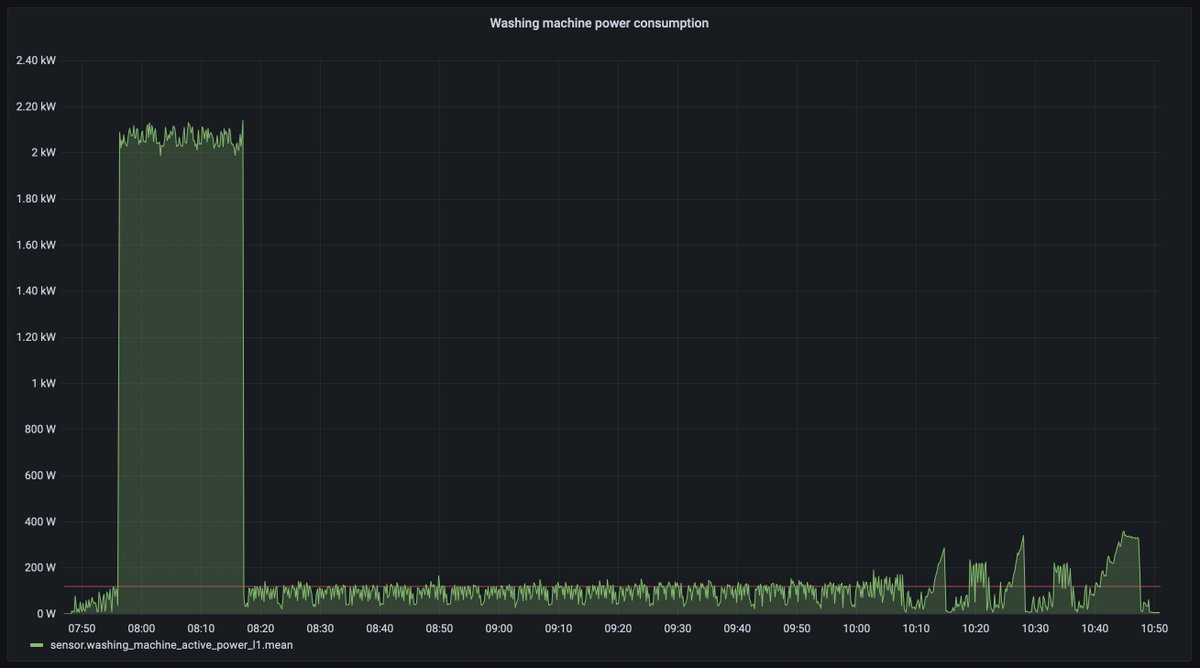The height and width of the screenshot is (668, 1200).
Task: Click the 1 kW y-axis label
Action: [x=43, y=383]
